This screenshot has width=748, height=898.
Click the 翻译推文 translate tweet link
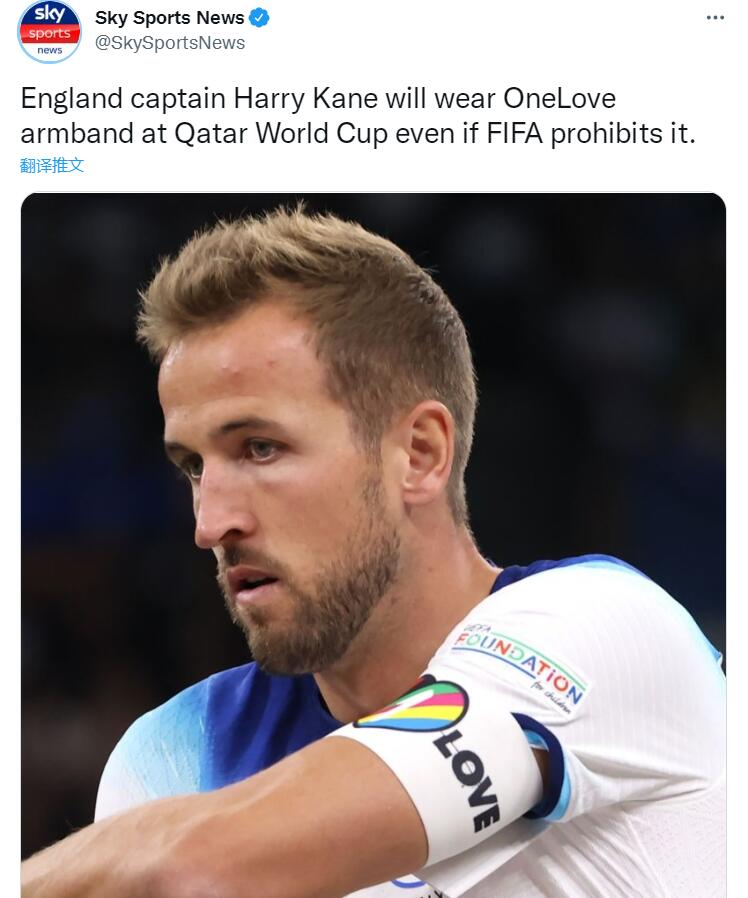[52, 166]
